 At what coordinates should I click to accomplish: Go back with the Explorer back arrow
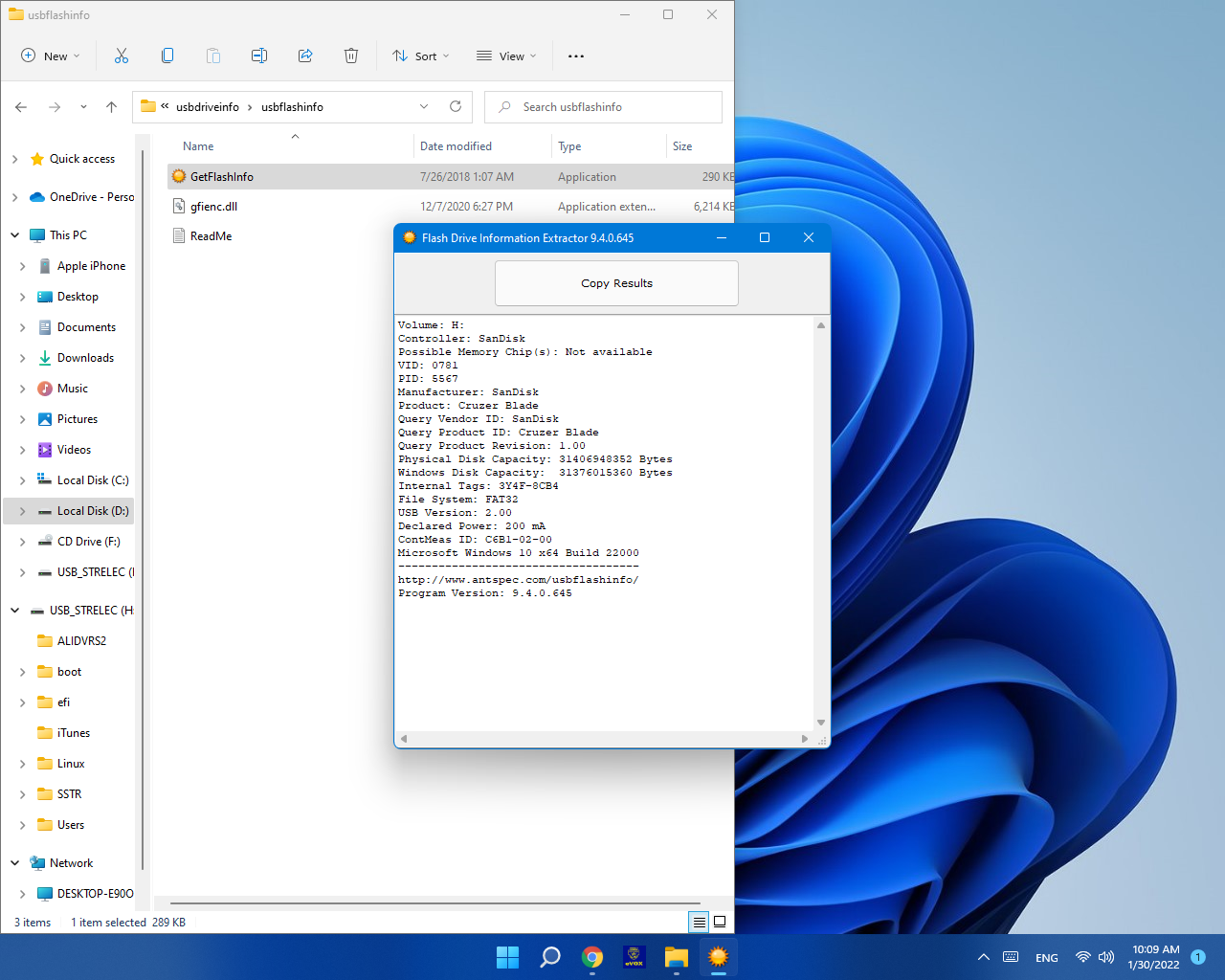point(21,107)
